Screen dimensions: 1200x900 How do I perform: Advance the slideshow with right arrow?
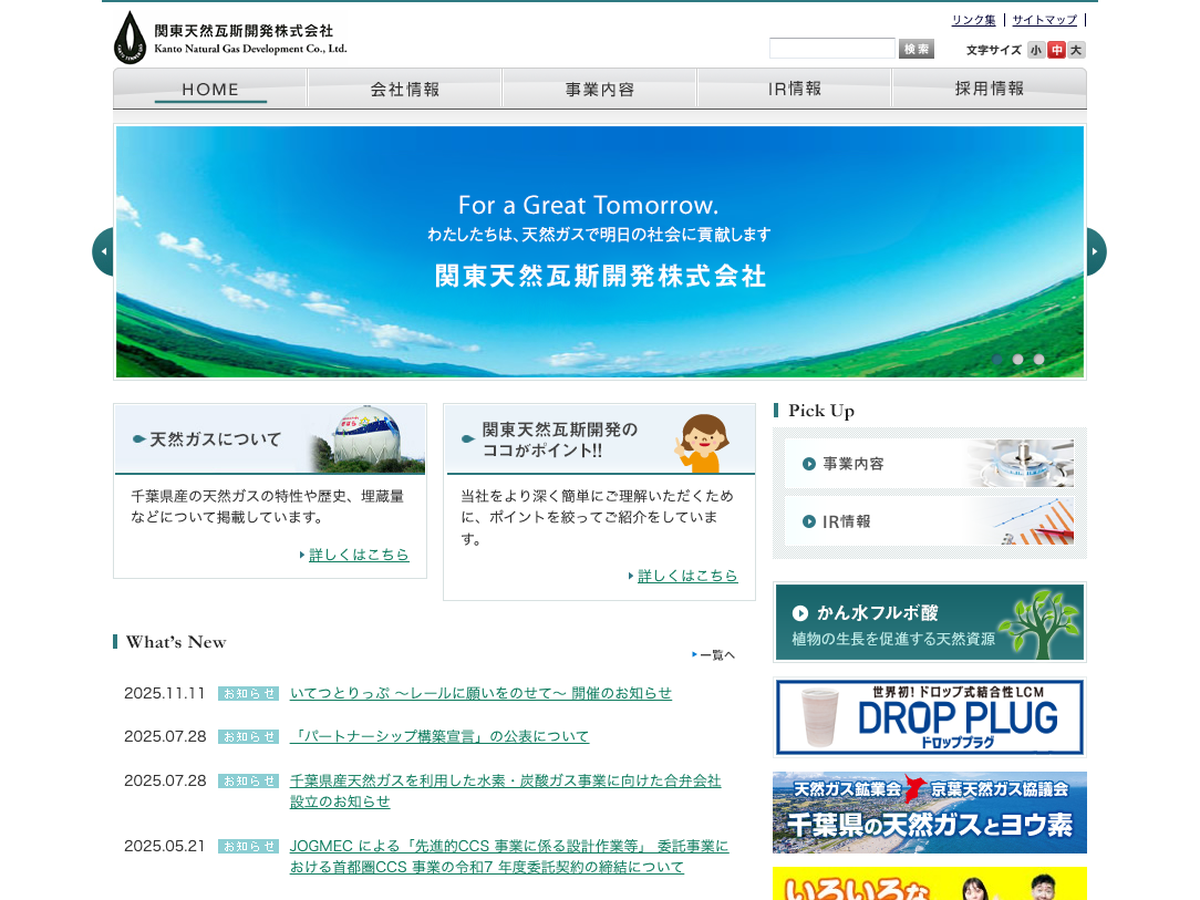(1096, 252)
